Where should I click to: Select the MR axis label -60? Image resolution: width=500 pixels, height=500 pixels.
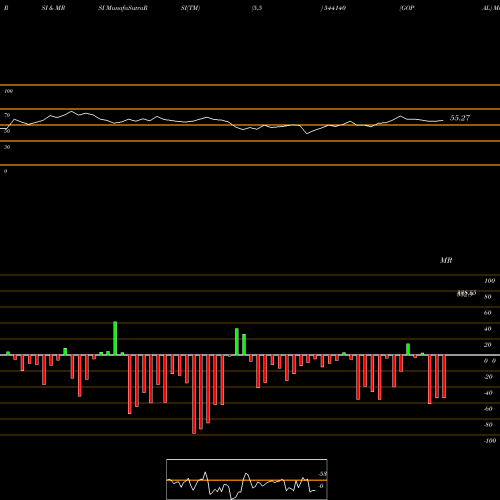pyautogui.click(x=488, y=409)
